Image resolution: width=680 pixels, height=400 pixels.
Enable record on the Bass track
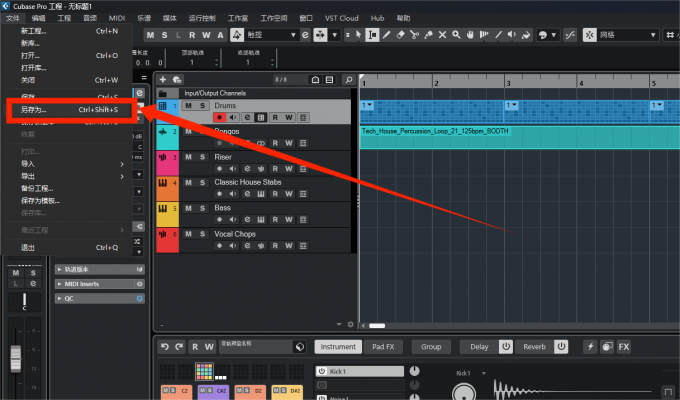pos(219,220)
